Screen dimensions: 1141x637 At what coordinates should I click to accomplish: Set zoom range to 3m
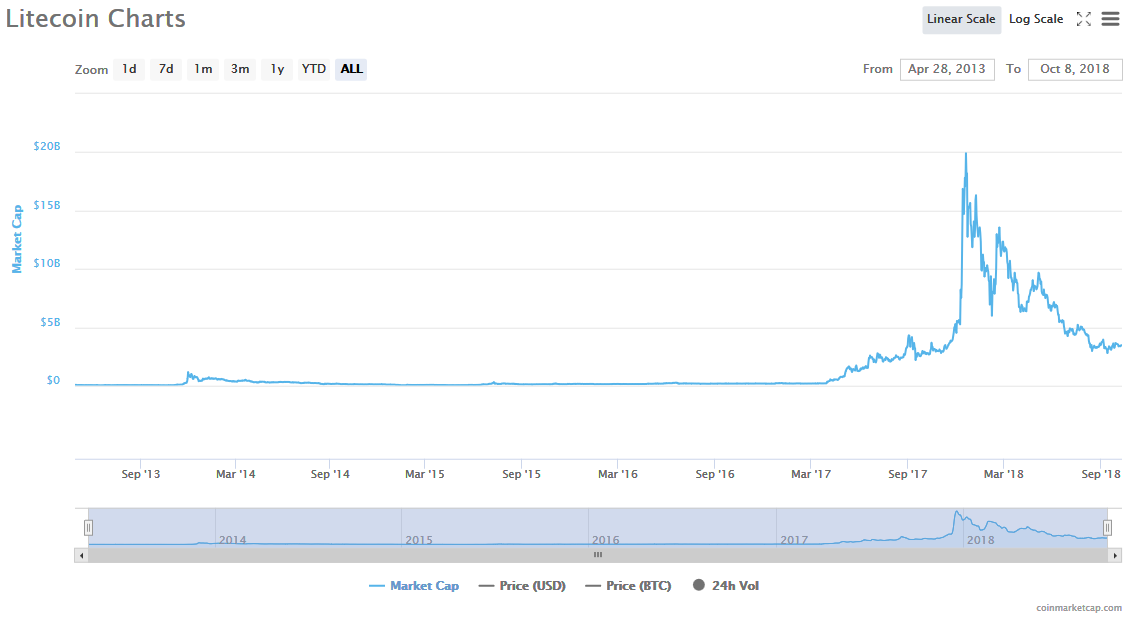tap(240, 69)
